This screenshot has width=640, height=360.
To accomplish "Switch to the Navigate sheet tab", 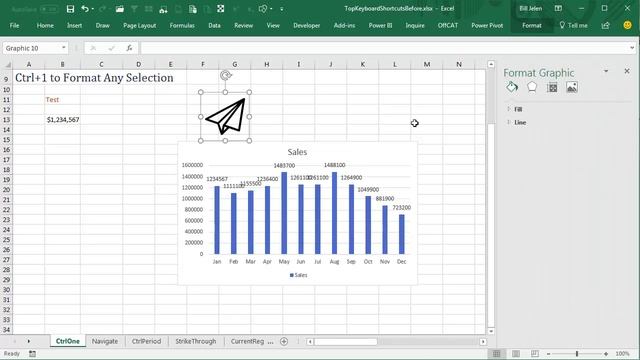I will 105,341.
